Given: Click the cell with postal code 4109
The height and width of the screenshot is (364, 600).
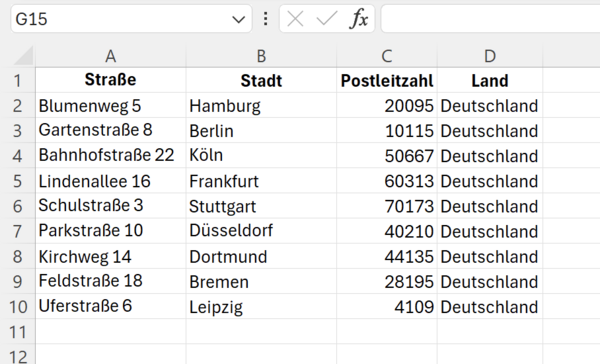Looking at the screenshot, I should tap(387, 306).
